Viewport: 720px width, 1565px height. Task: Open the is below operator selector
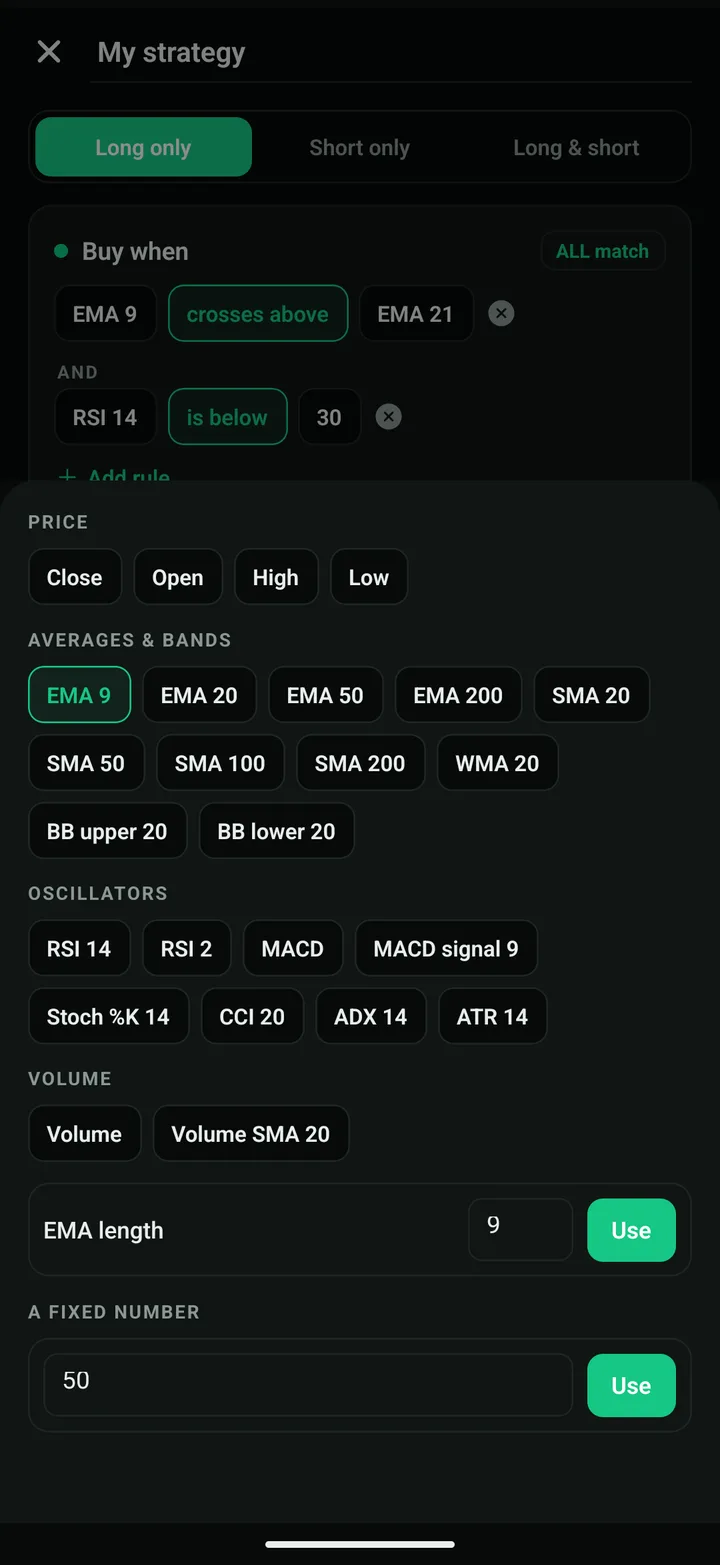click(x=227, y=417)
